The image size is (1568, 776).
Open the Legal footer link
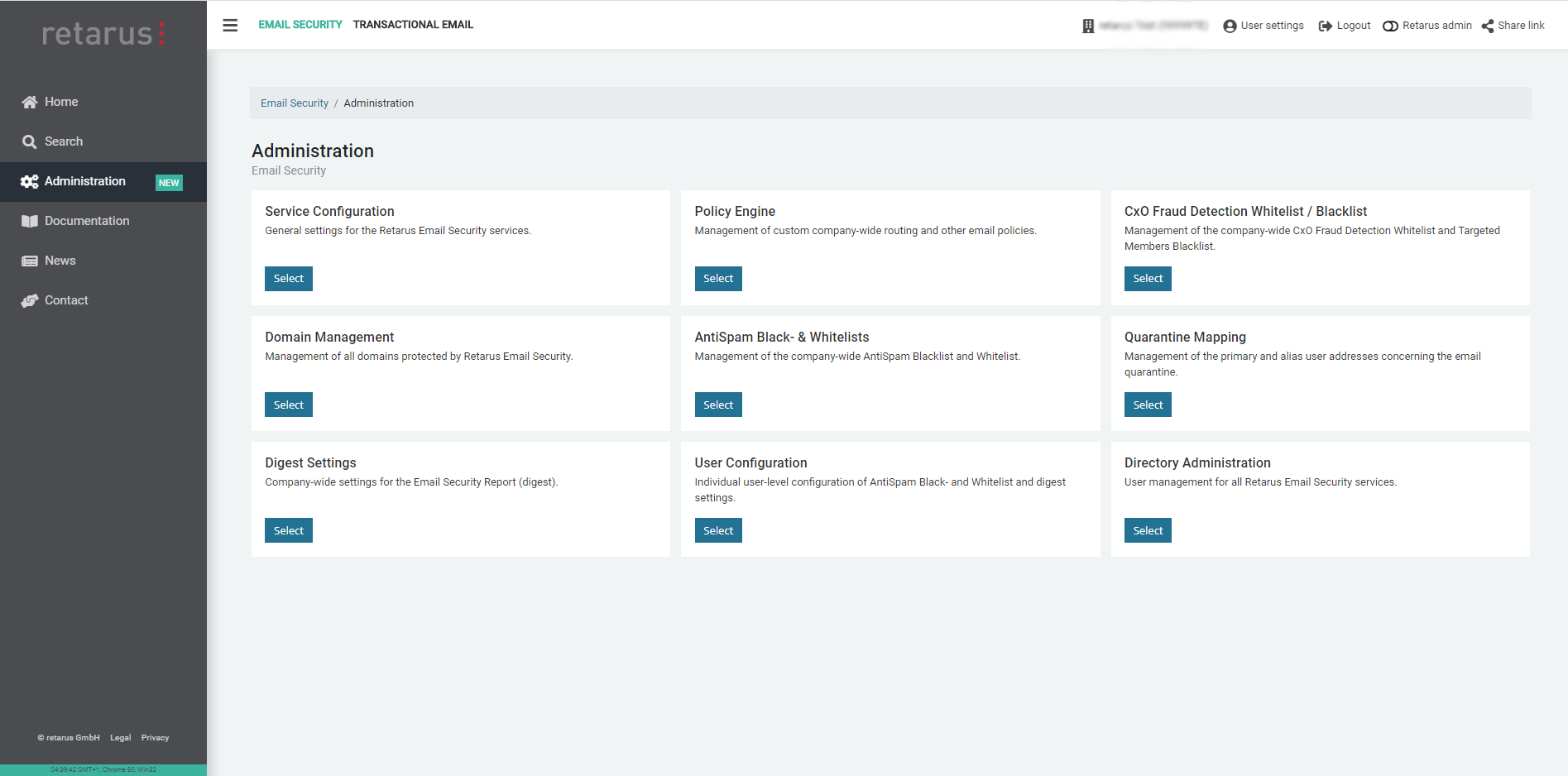(x=121, y=738)
